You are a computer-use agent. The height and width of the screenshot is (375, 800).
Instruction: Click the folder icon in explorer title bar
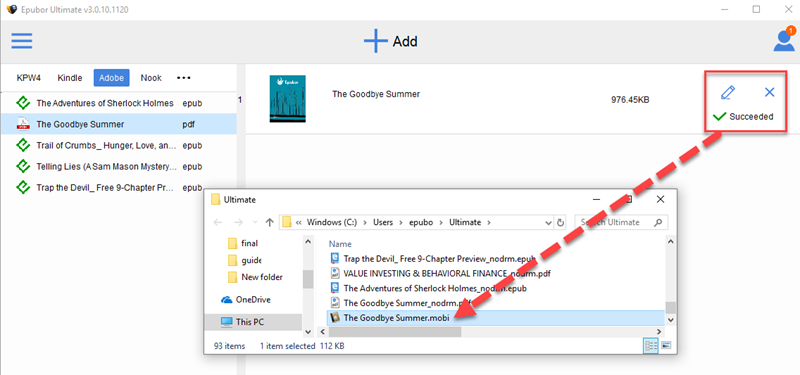point(215,199)
